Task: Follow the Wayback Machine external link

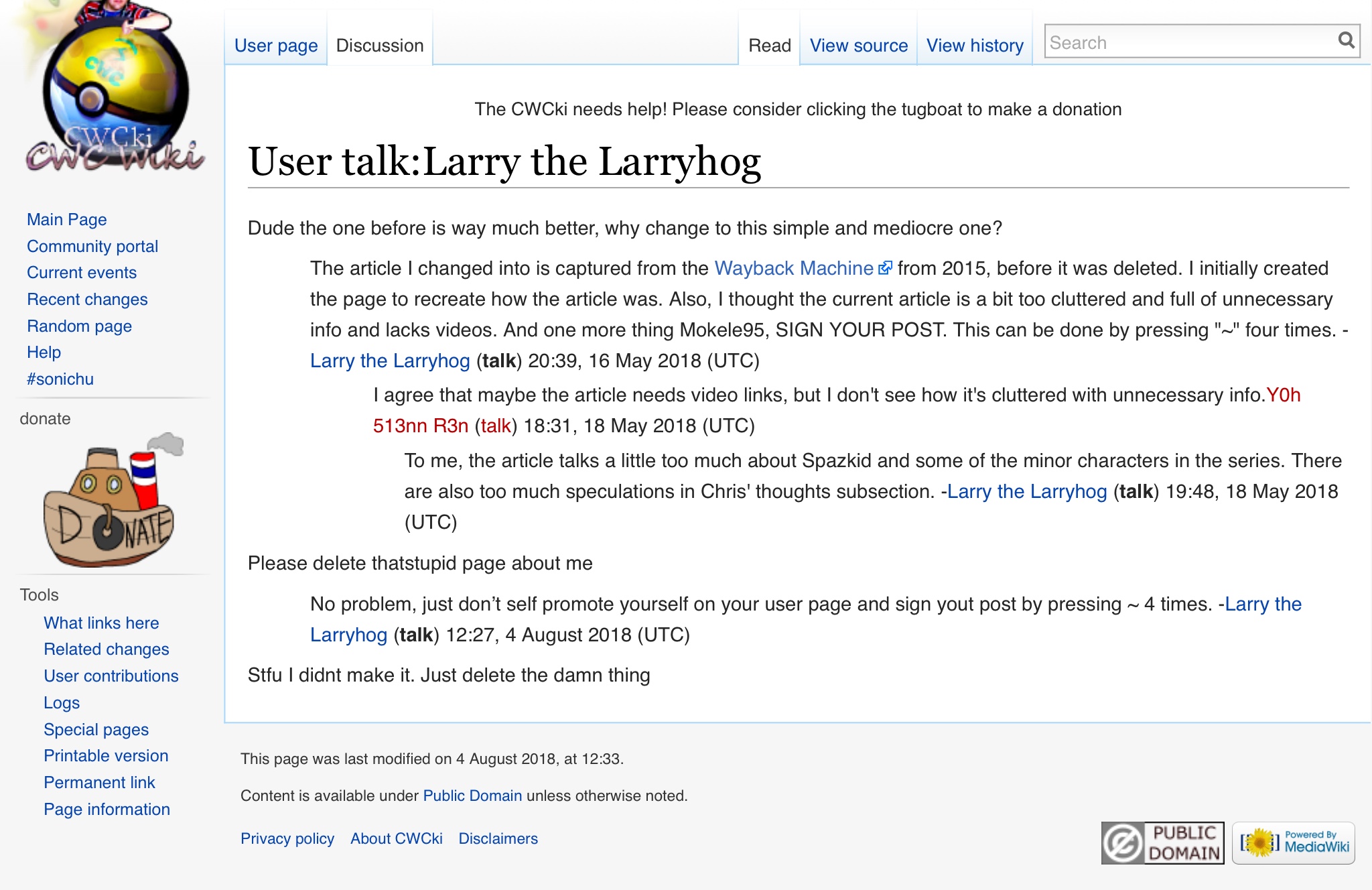Action: [x=803, y=268]
